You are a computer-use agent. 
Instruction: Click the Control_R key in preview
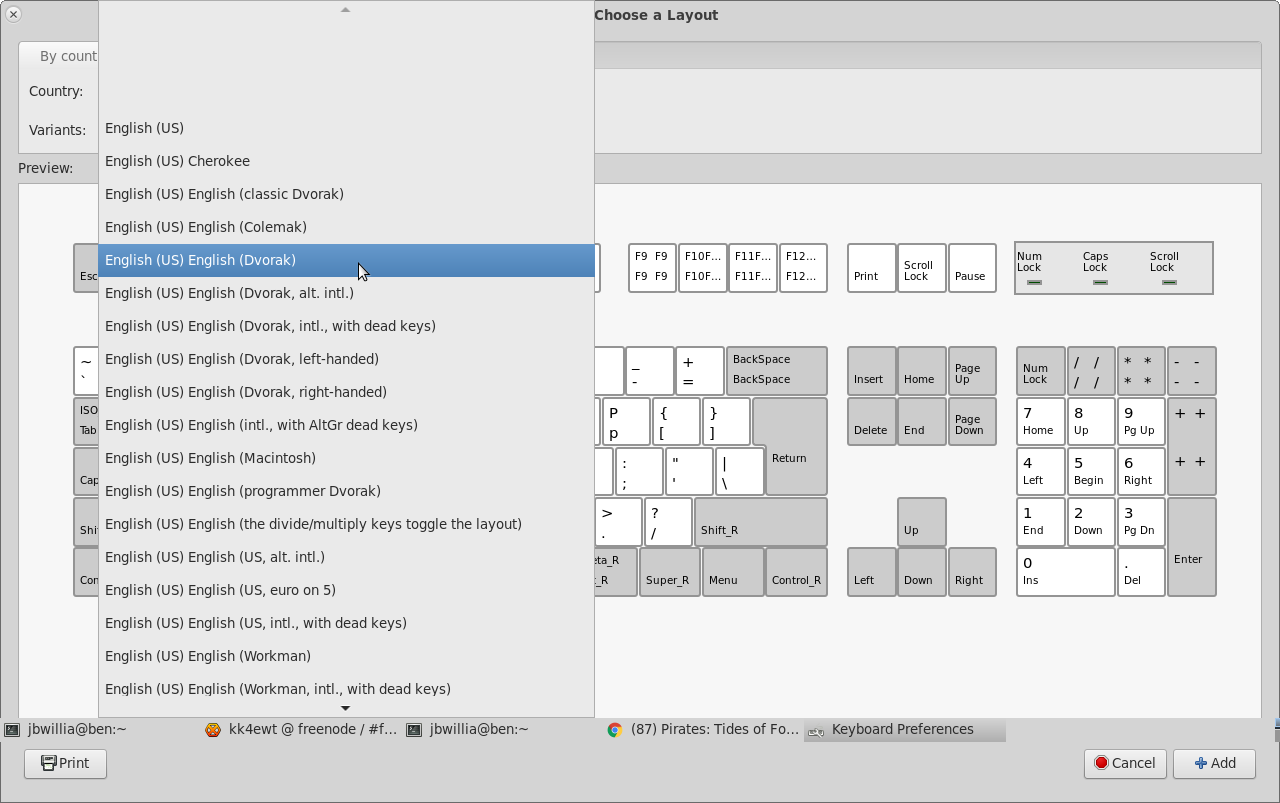797,572
